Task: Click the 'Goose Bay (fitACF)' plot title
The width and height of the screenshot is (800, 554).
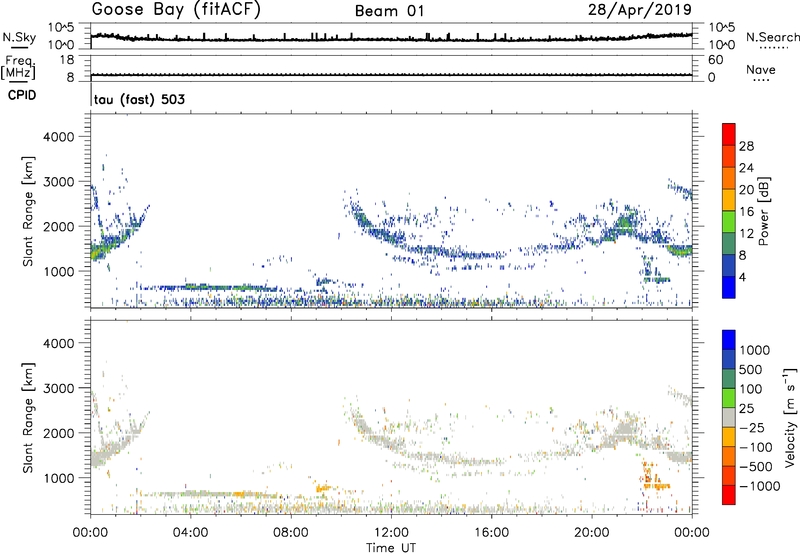Action: 176,9
